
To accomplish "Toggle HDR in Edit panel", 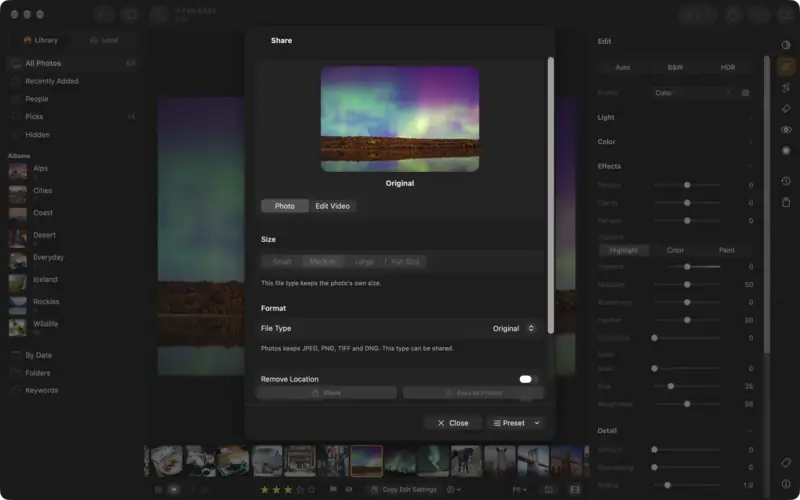I will [x=728, y=67].
